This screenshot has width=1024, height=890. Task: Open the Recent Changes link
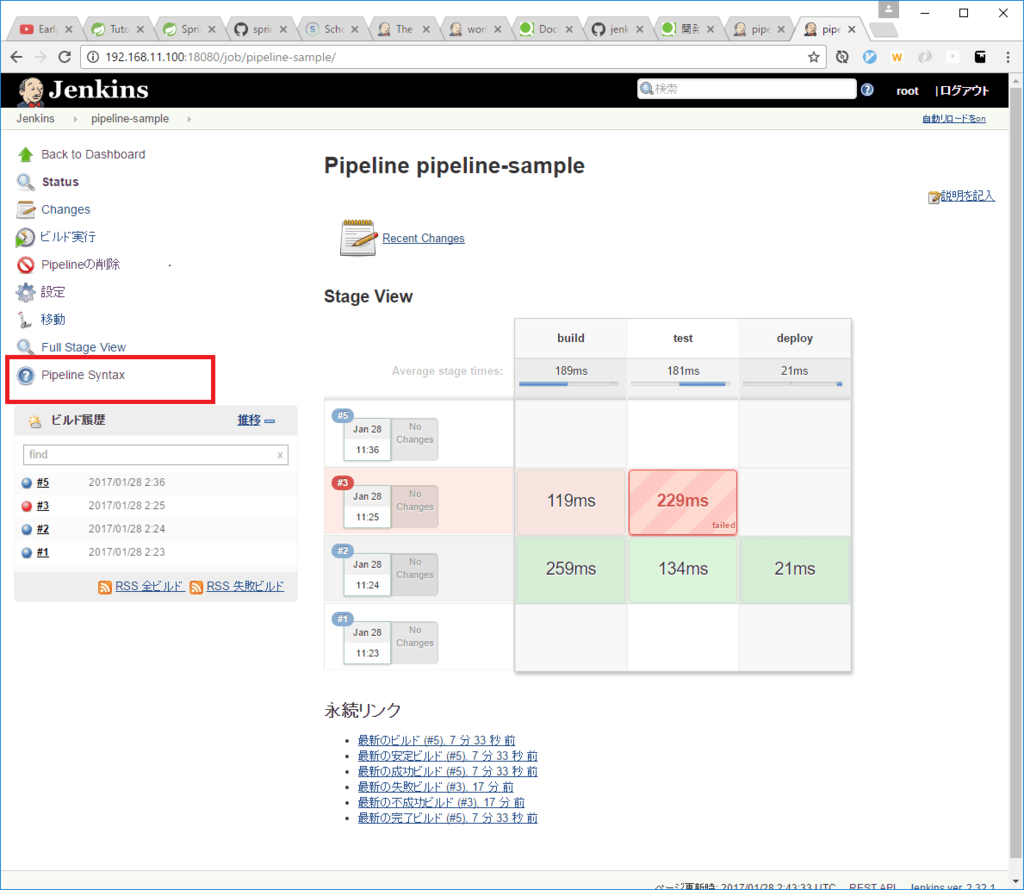(x=423, y=239)
